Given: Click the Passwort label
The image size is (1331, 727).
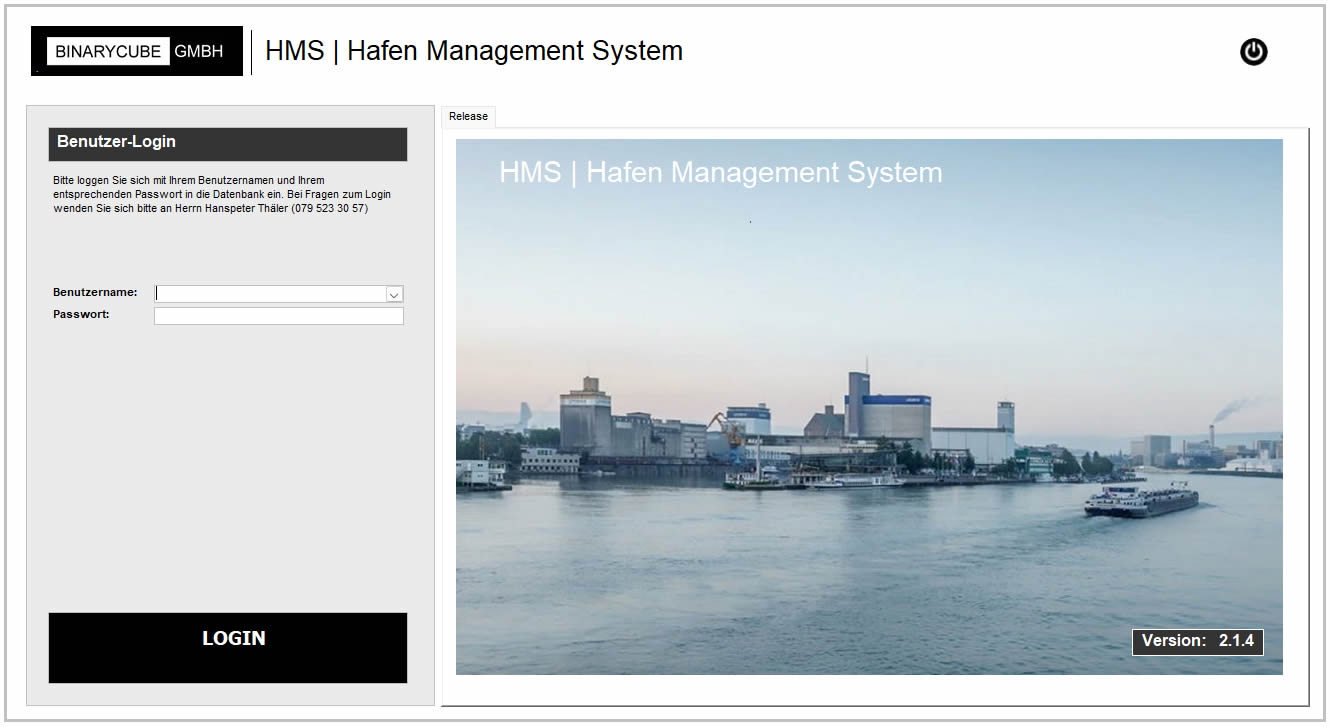Looking at the screenshot, I should click(81, 314).
